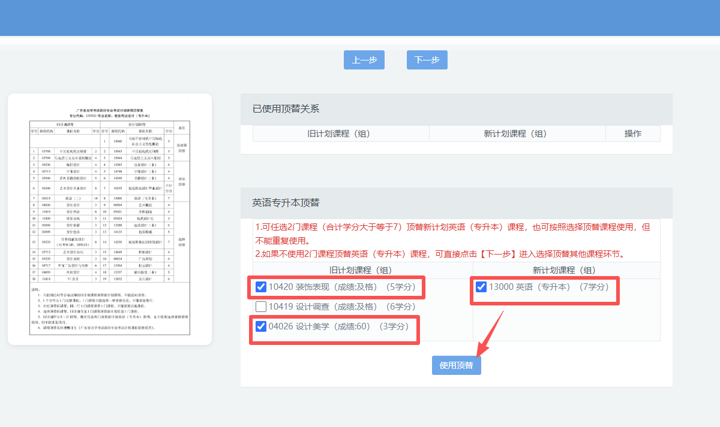Click 旧计划课程(组) header in the used-substitution table
Image resolution: width=720 pixels, height=427 pixels.
pos(341,133)
